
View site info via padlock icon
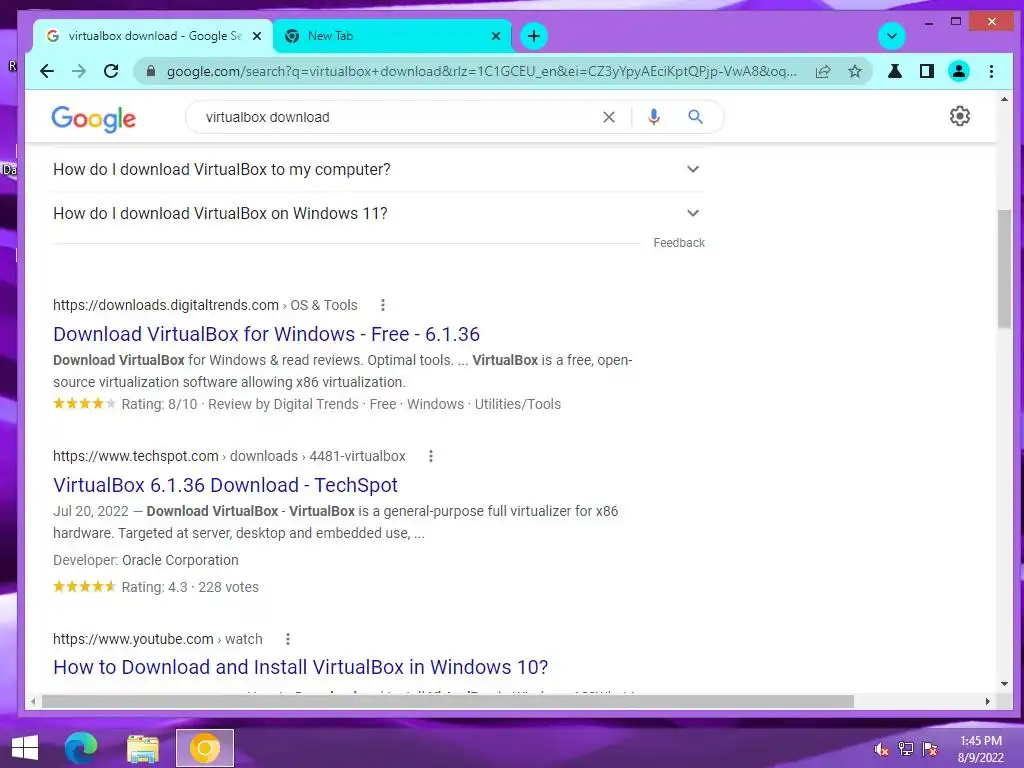coord(151,71)
